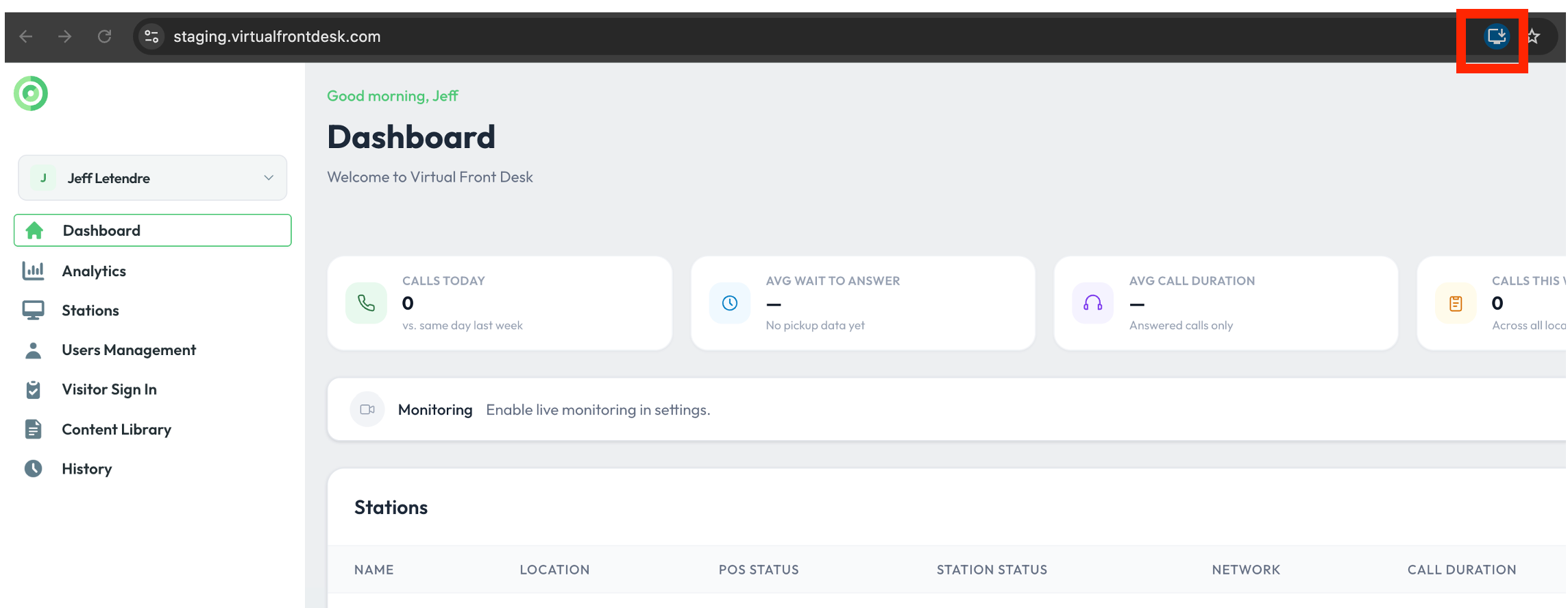Viewport: 1568px width, 608px height.
Task: Open the Dashboard menu item
Action: coord(152,230)
